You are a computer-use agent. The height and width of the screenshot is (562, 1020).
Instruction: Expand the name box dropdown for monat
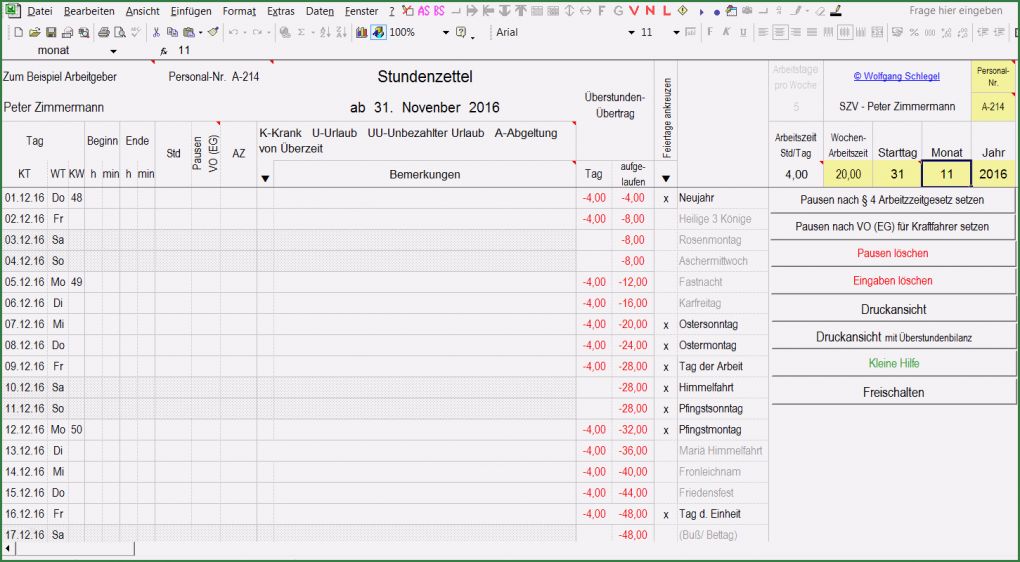point(113,50)
